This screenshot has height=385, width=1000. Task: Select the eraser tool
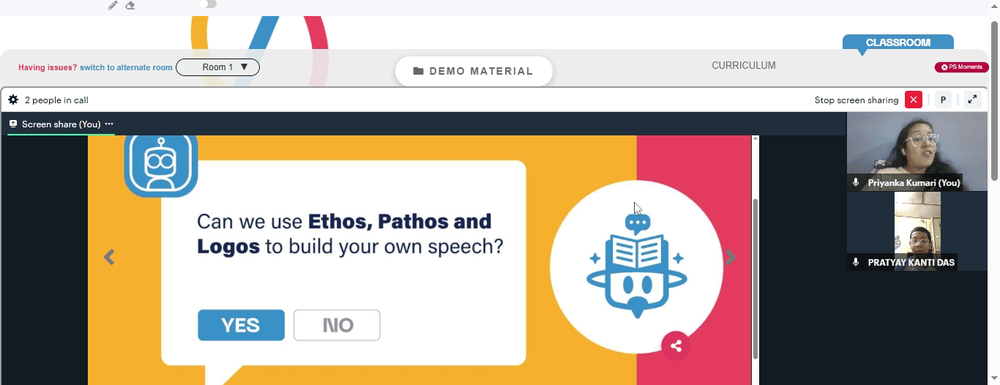130,5
